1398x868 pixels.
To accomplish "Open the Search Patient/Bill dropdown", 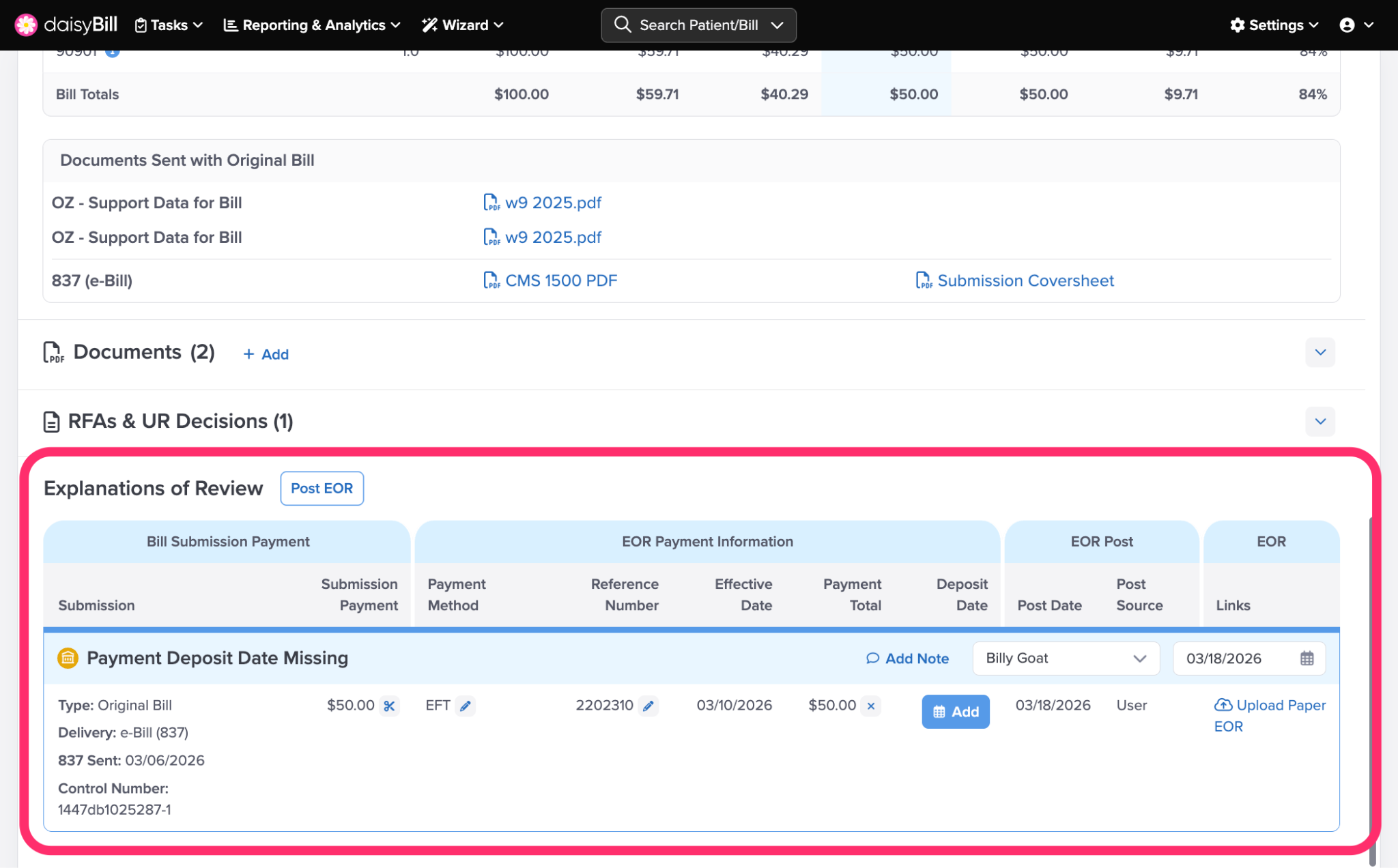I will point(698,25).
